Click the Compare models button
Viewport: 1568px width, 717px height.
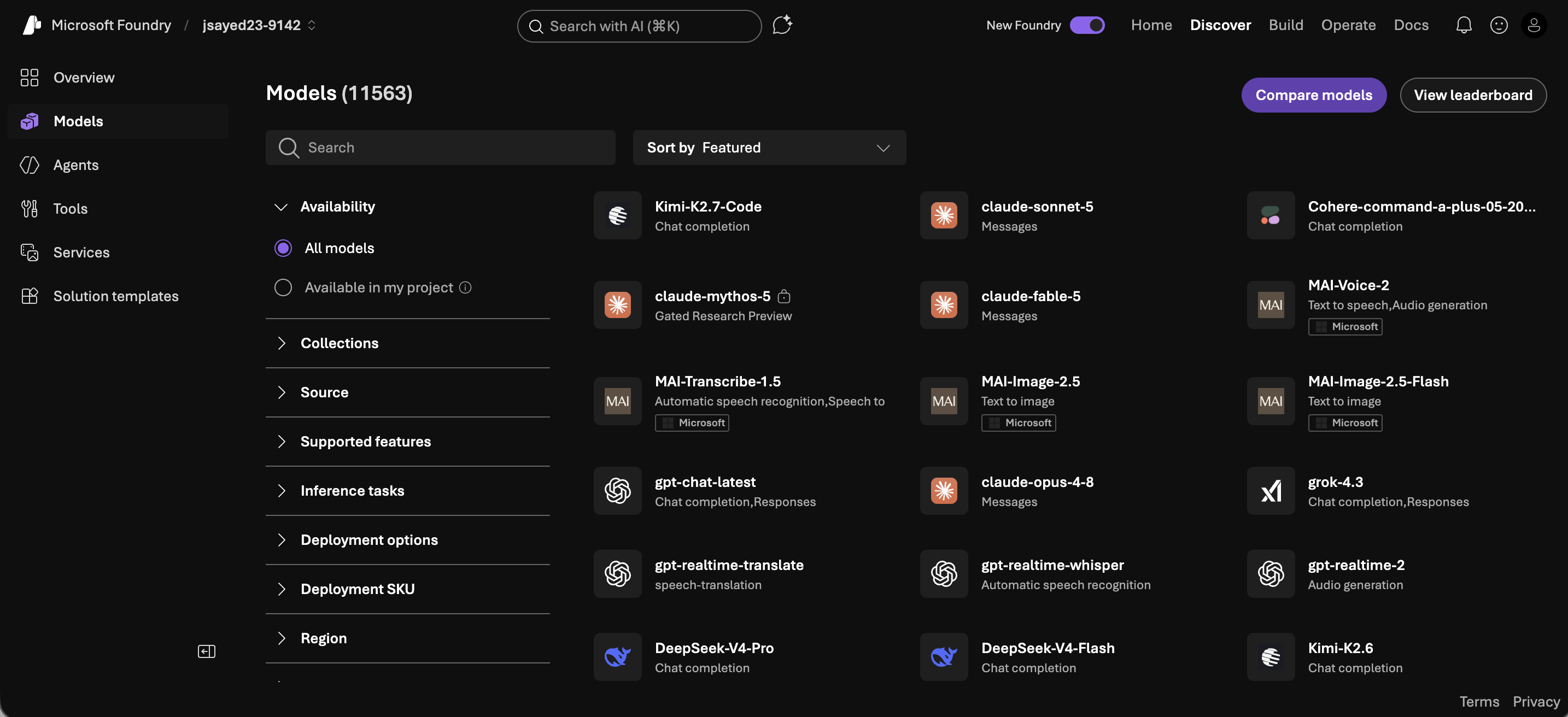point(1314,95)
